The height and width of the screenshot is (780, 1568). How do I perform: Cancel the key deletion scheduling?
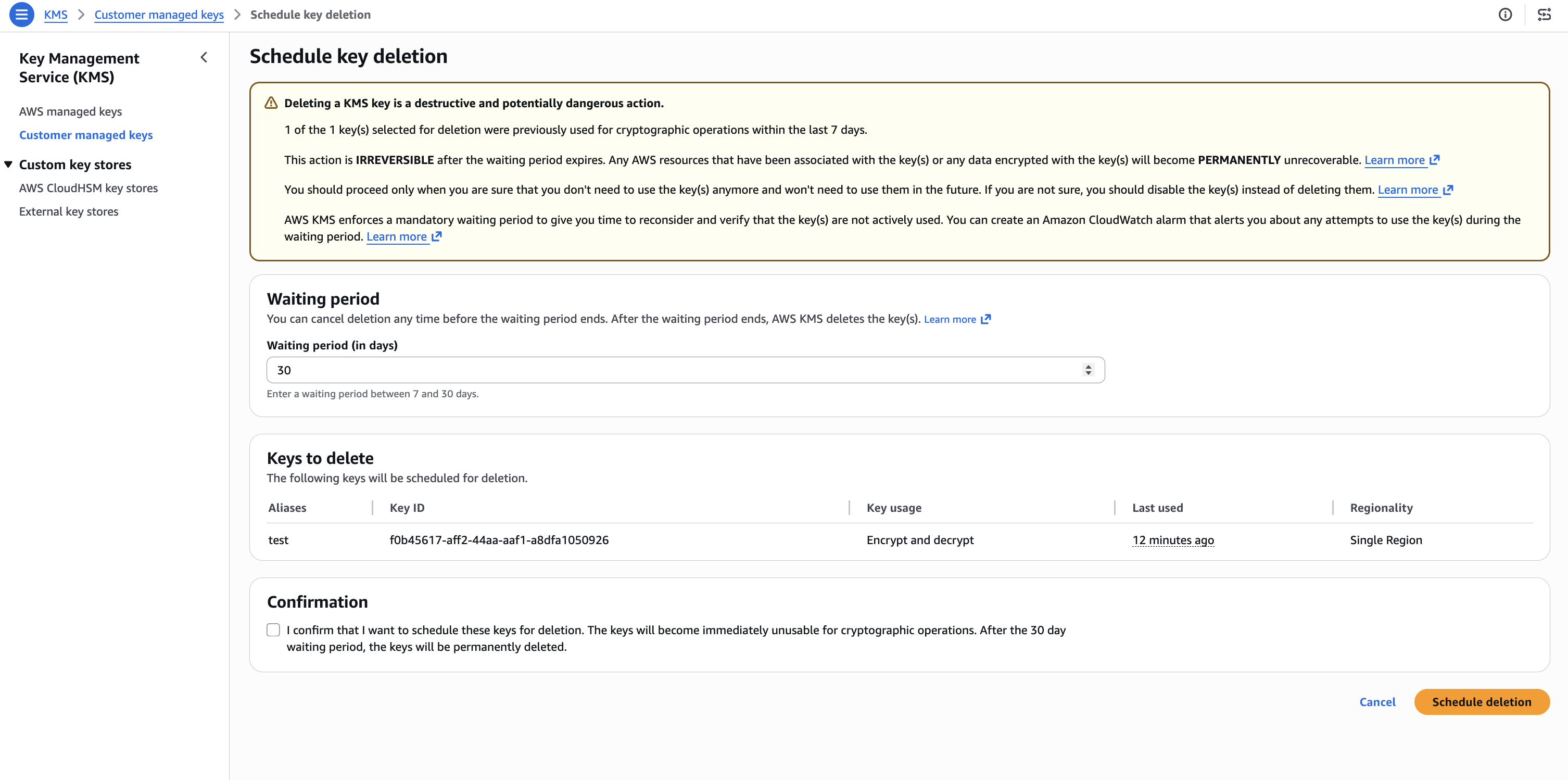point(1377,701)
